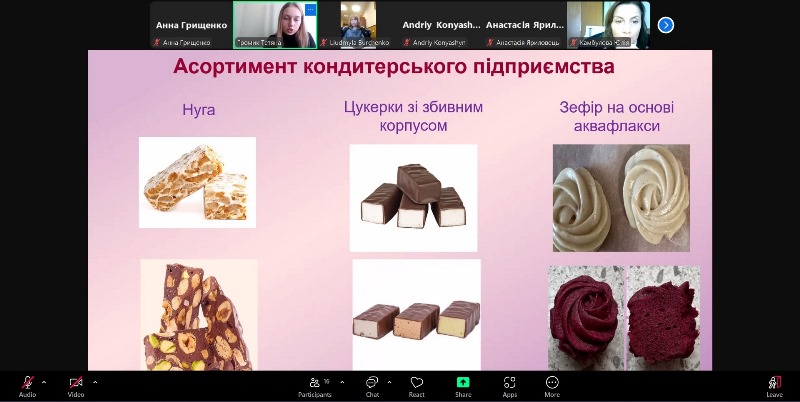Click muted mic icon beside Andriy Konyashyn name
800x402 pixels.
pos(407,43)
